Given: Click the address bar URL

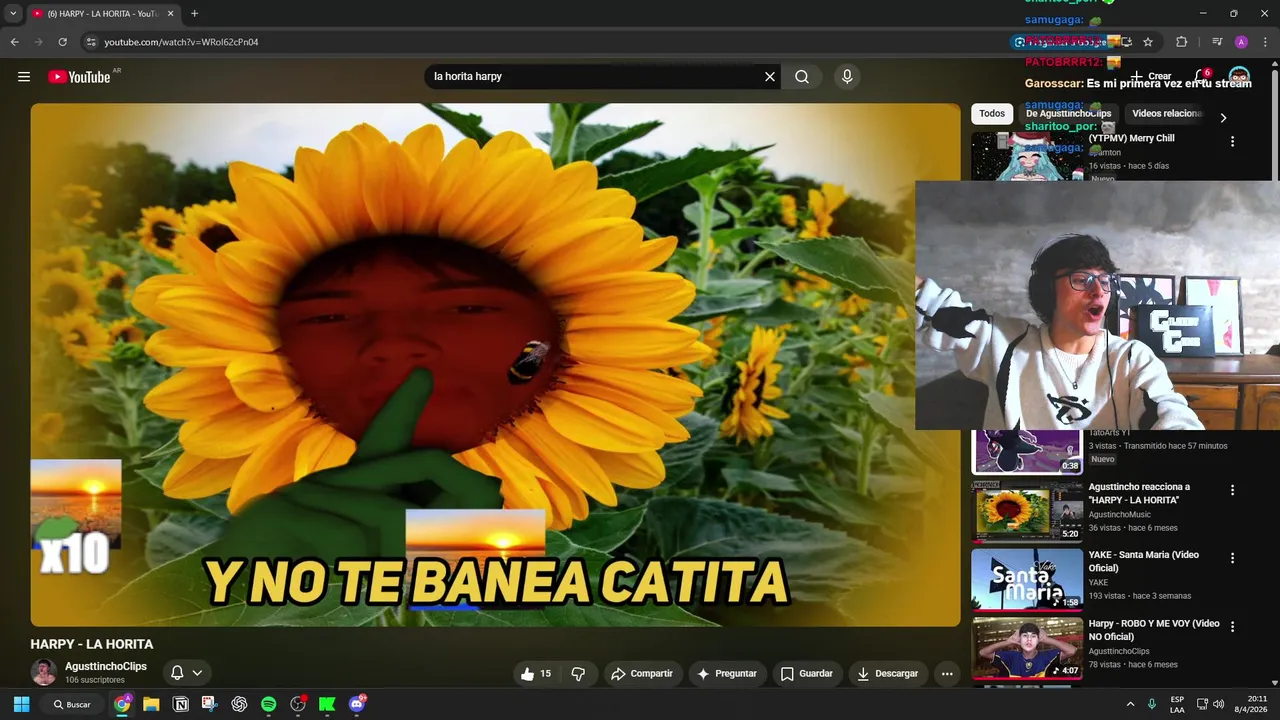Looking at the screenshot, I should tap(182, 42).
